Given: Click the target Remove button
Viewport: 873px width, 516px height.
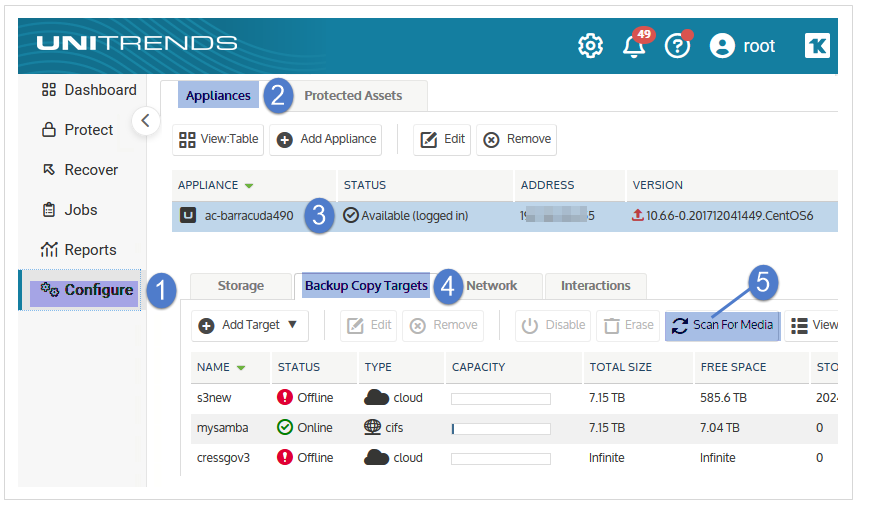Looking at the screenshot, I should point(443,326).
